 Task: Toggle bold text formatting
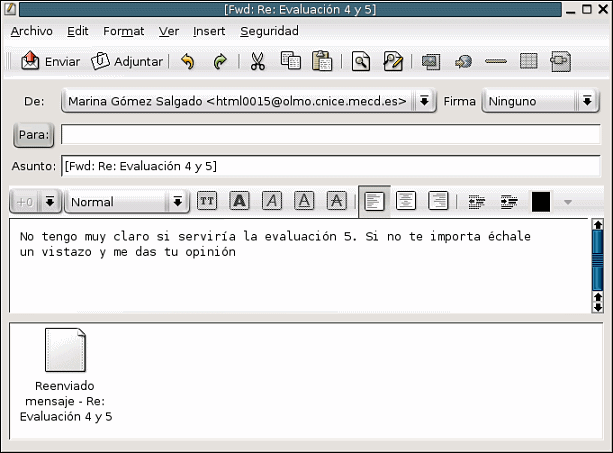(239, 201)
